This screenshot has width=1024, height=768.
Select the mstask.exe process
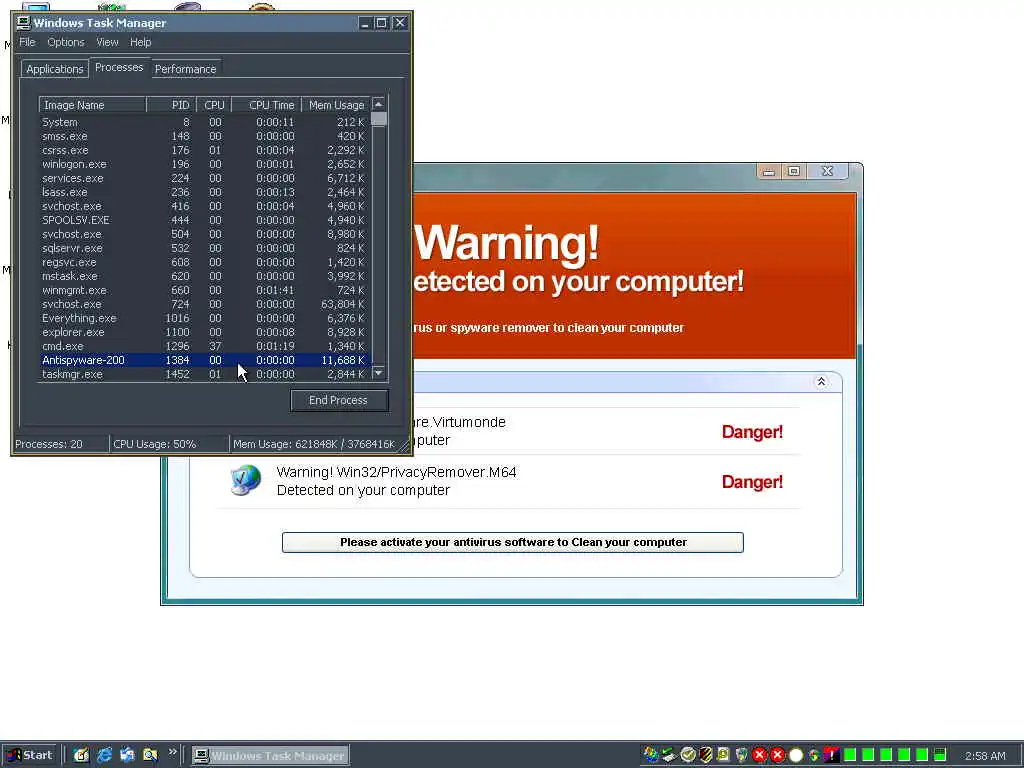point(204,276)
